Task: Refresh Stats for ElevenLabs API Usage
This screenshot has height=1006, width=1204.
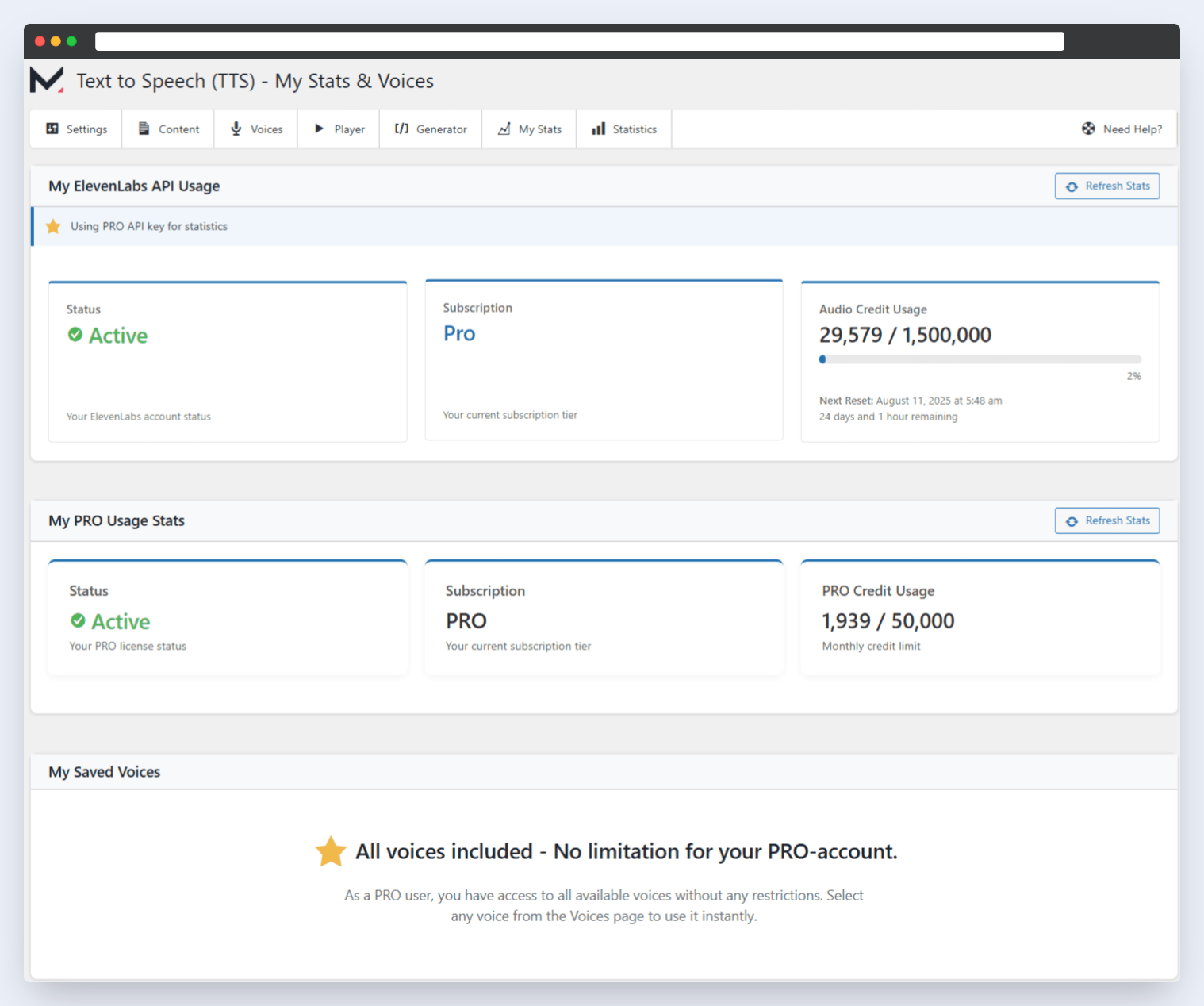Action: click(x=1107, y=186)
